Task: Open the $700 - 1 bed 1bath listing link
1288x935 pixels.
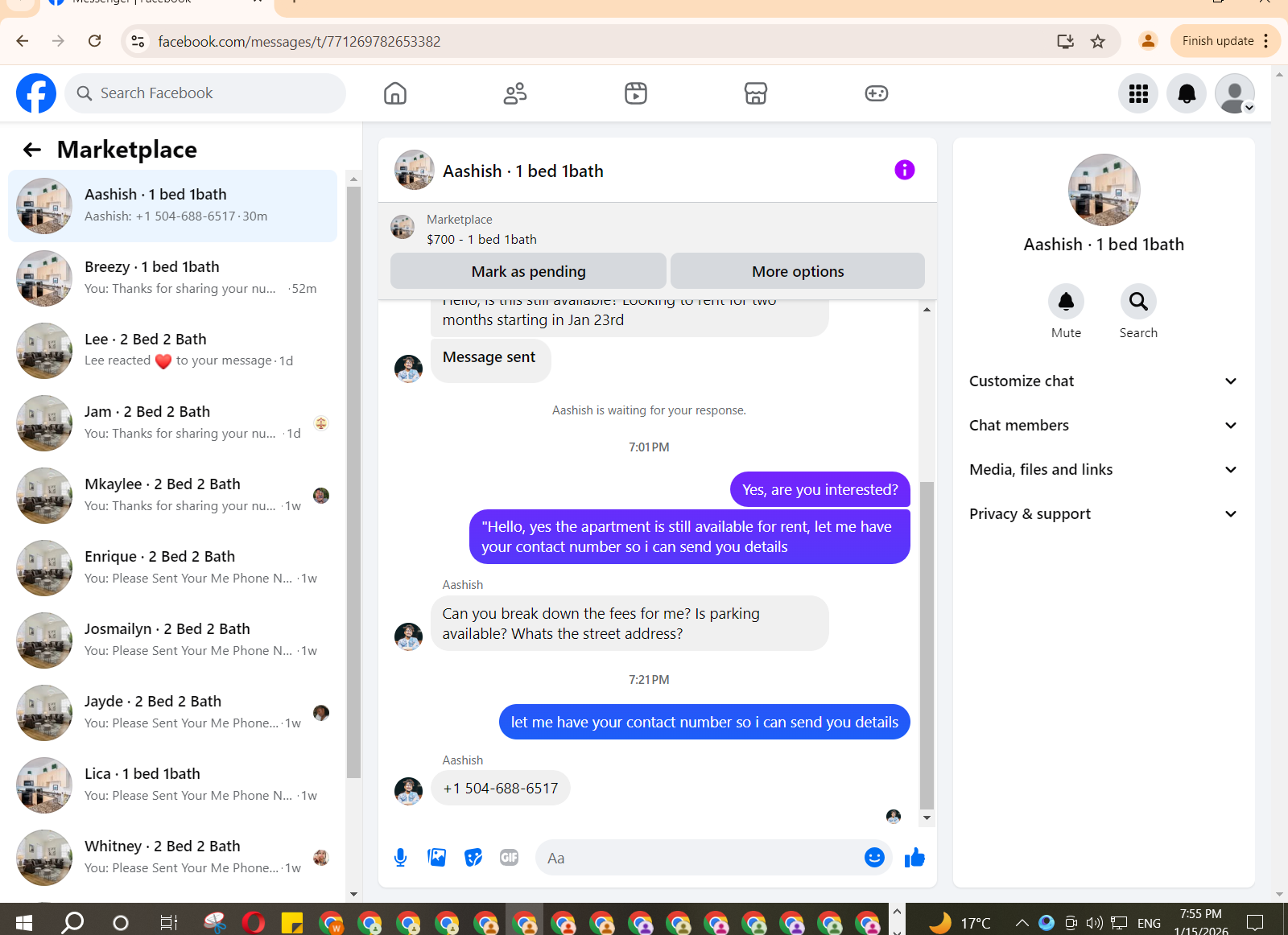Action: tap(481, 240)
